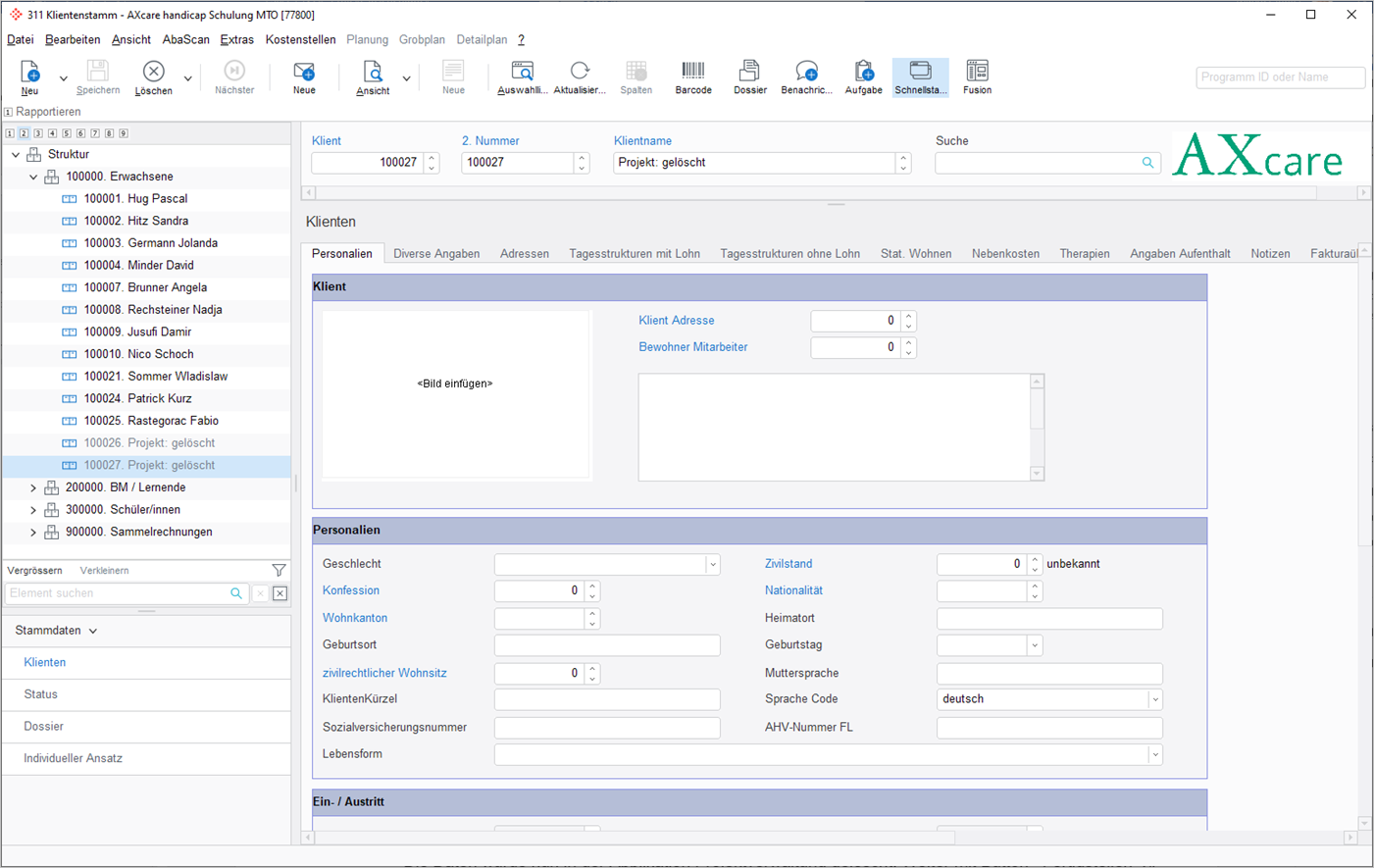Screen dimensions: 1374x868
Task: Click the Konfession link label
Action: tap(351, 590)
